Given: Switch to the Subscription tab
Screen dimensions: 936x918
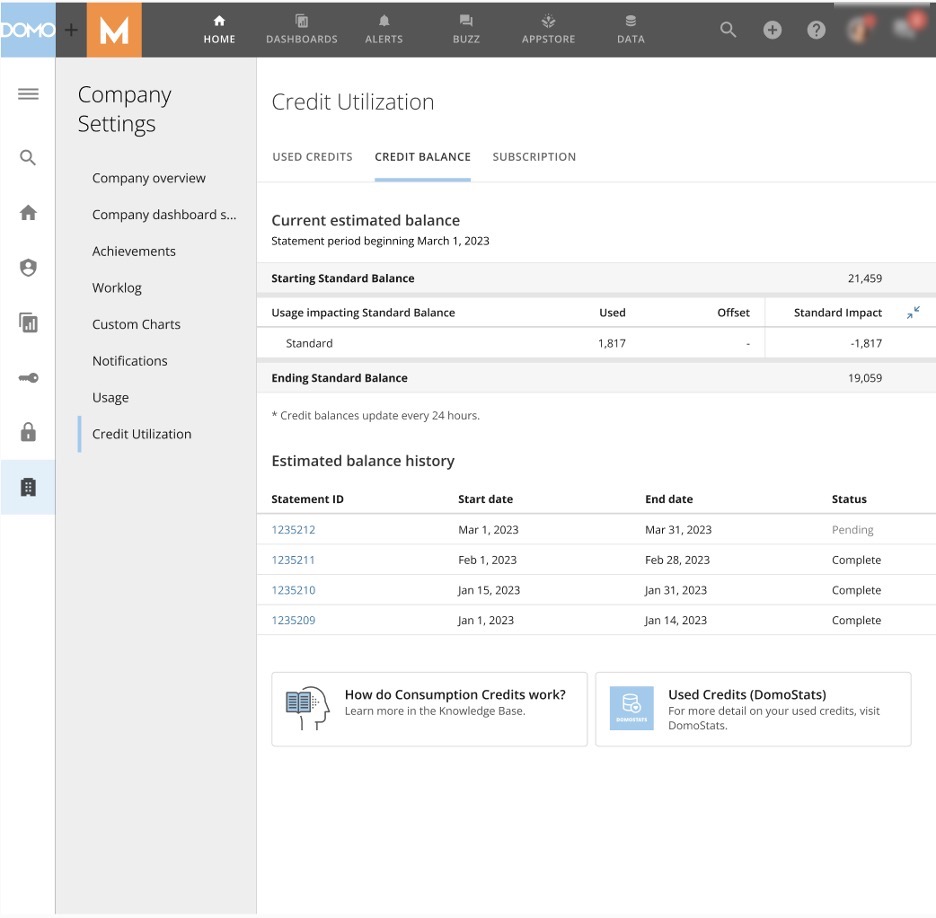Looking at the screenshot, I should pos(534,157).
